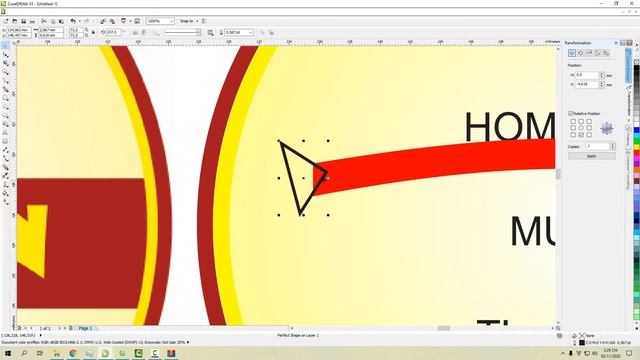Select middle-left anchor point checkbox
Viewport: 640px width, 360px height.
click(x=573, y=128)
